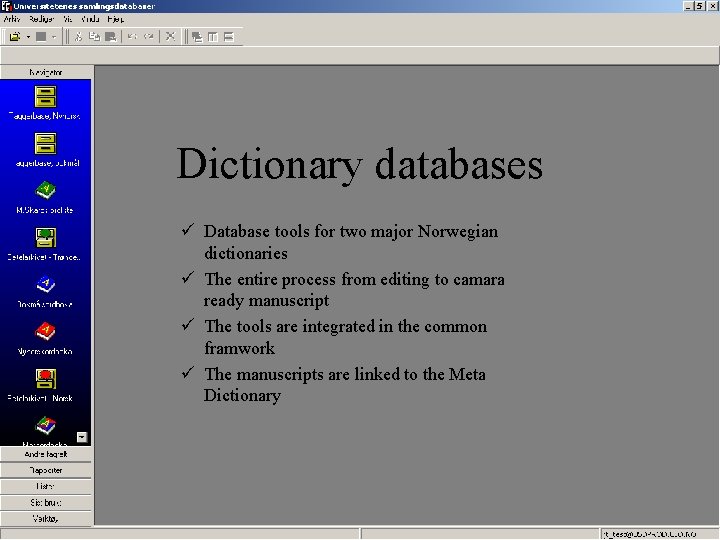This screenshot has height=540, width=720.
Task: Open the Setelarkivet Norsk archive icon
Action: [45, 379]
